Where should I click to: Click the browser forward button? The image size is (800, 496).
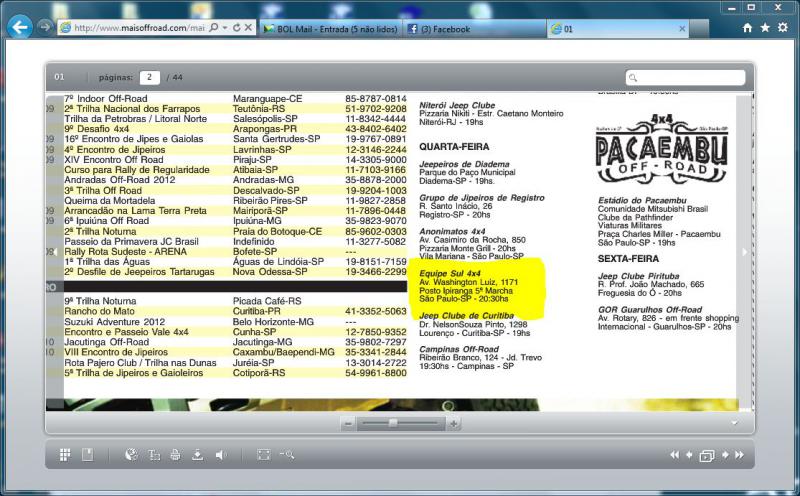tap(45, 27)
